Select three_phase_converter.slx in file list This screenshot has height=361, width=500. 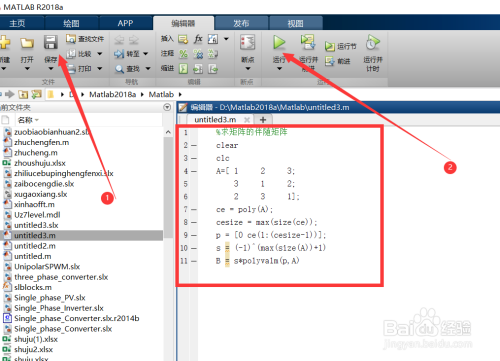click(x=61, y=277)
